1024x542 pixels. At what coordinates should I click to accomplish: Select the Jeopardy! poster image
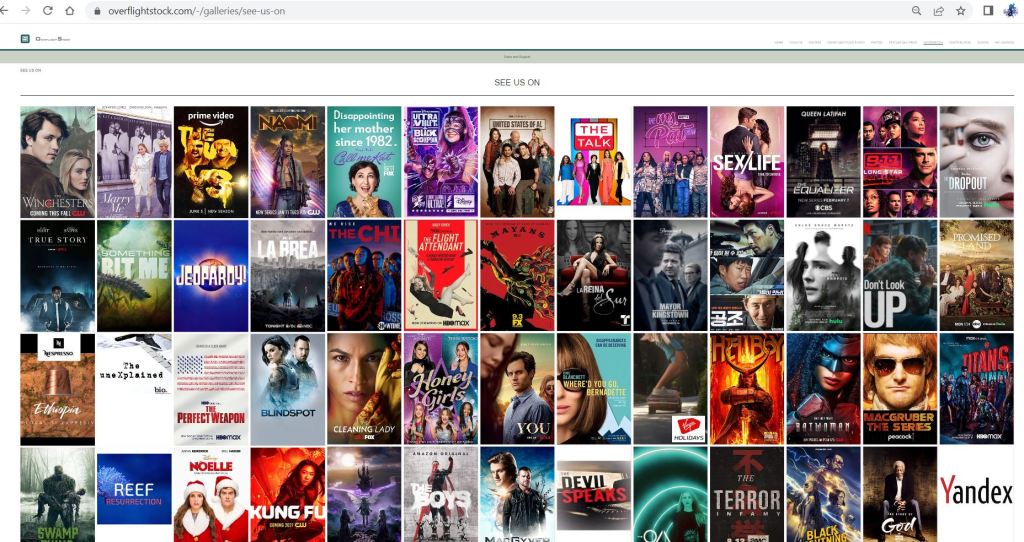click(210, 276)
